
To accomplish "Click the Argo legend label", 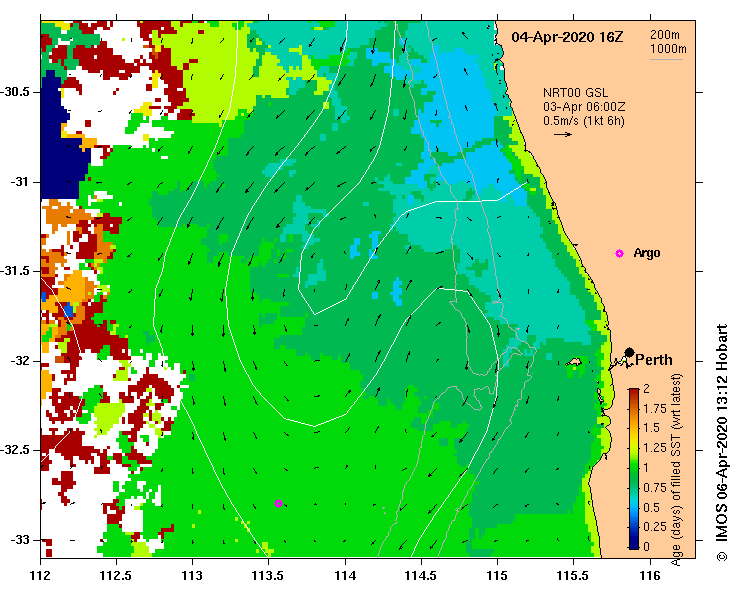I will [647, 253].
